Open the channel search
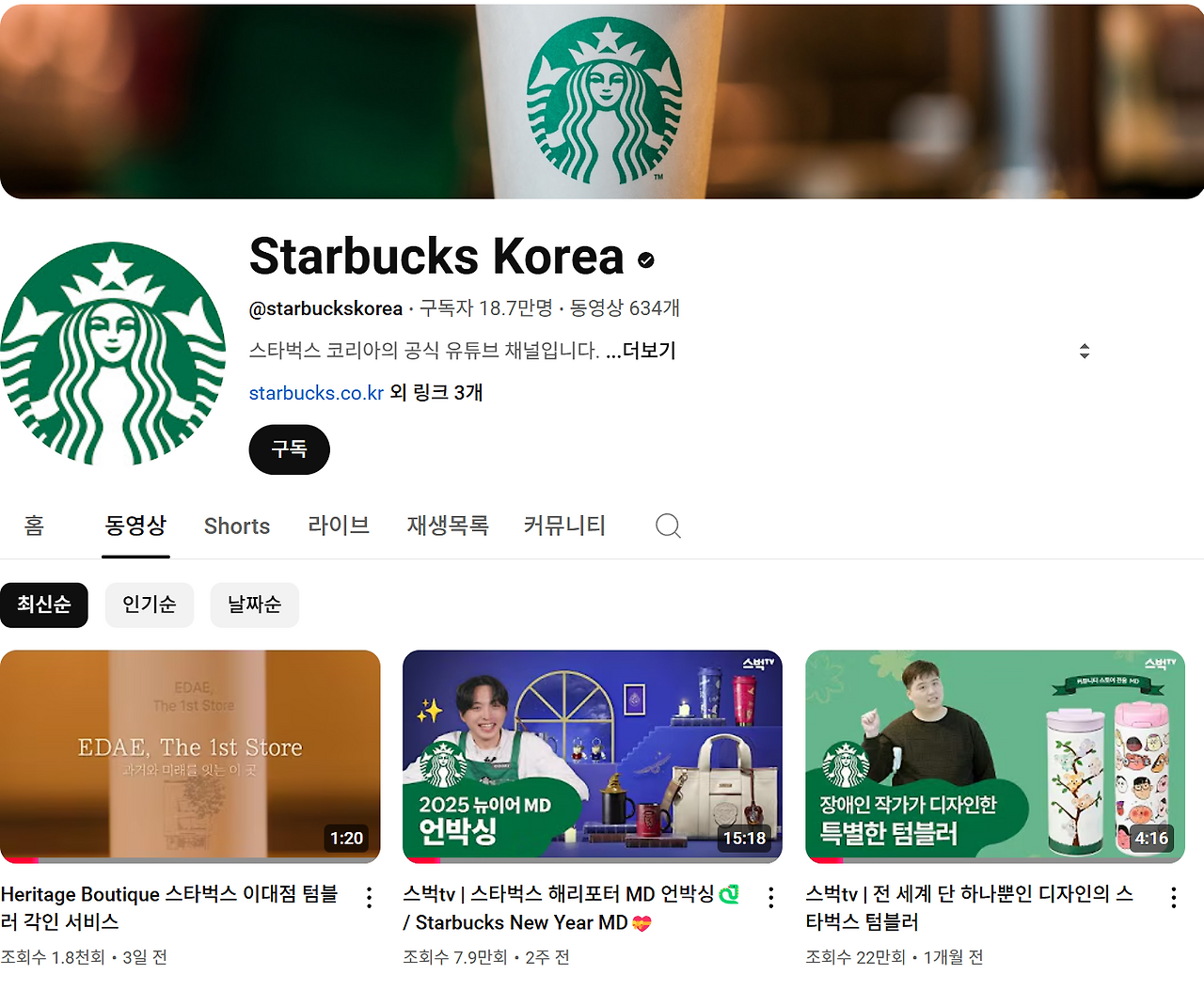Screen dimensions: 1204x990 tap(668, 526)
